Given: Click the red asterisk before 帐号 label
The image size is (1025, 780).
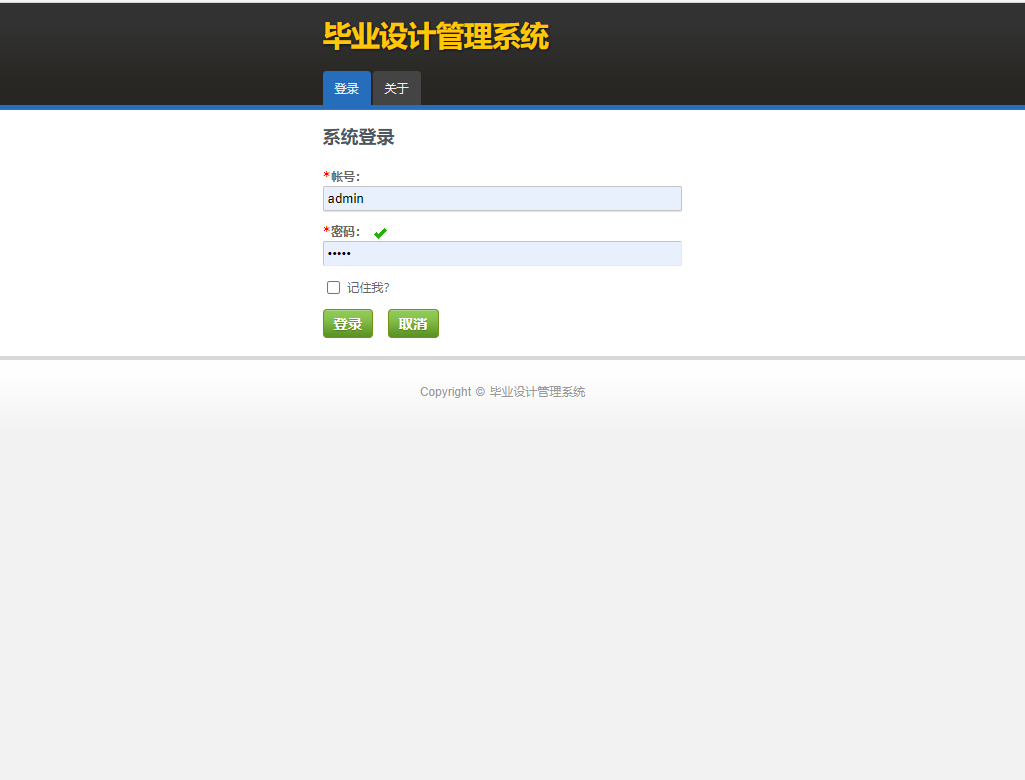Looking at the screenshot, I should (x=326, y=176).
